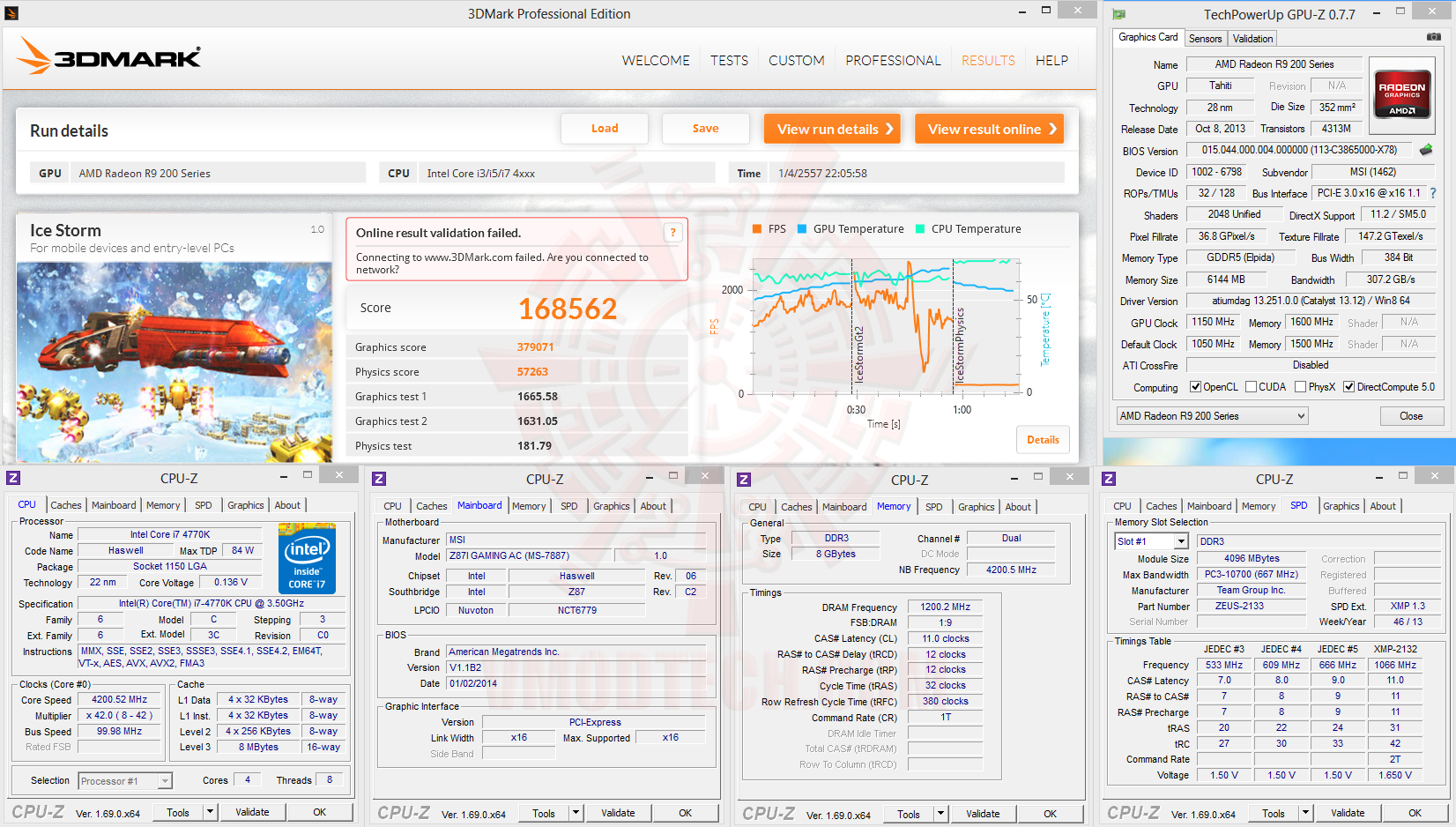
Task: Click OK in the CPU-Z SPD window
Action: coord(1415,813)
